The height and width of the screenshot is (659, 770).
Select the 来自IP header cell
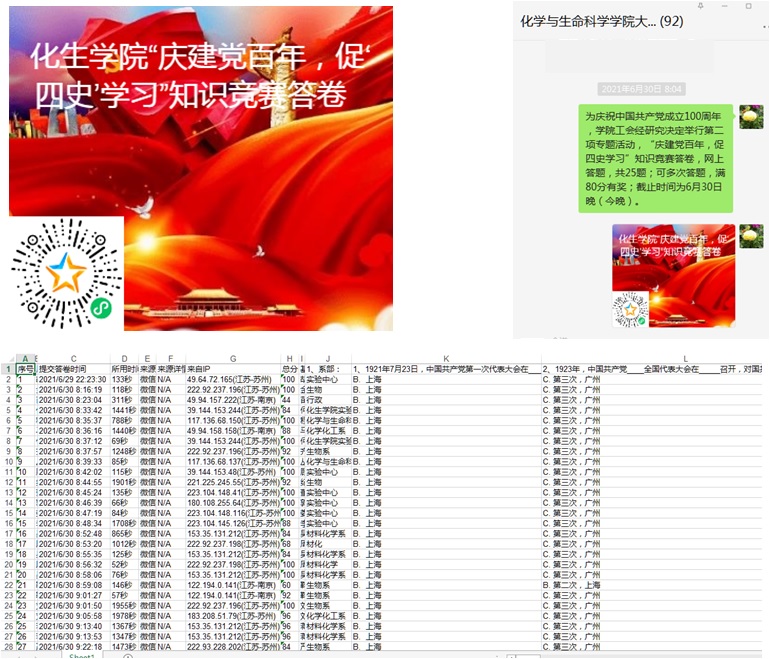232,369
